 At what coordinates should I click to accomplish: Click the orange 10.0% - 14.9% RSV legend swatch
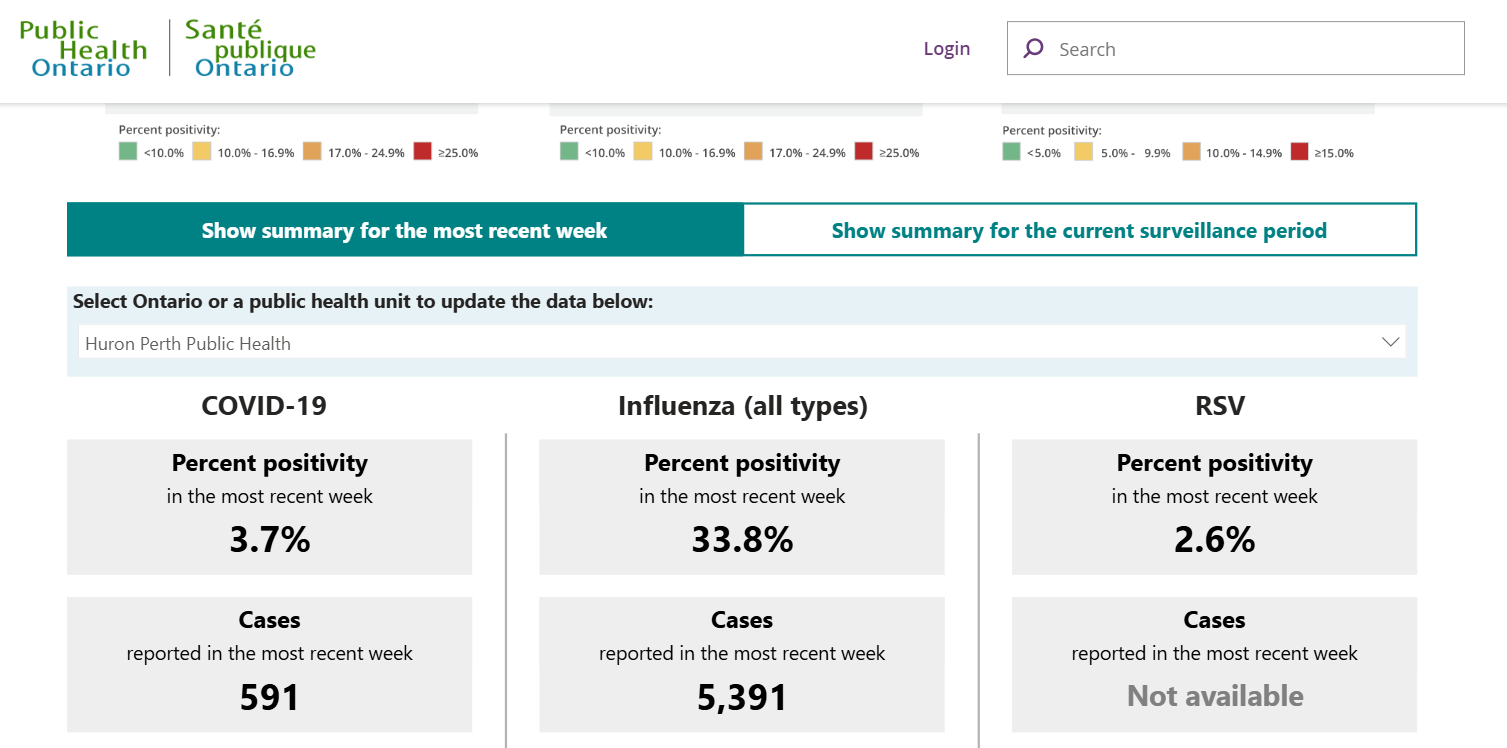point(1190,152)
